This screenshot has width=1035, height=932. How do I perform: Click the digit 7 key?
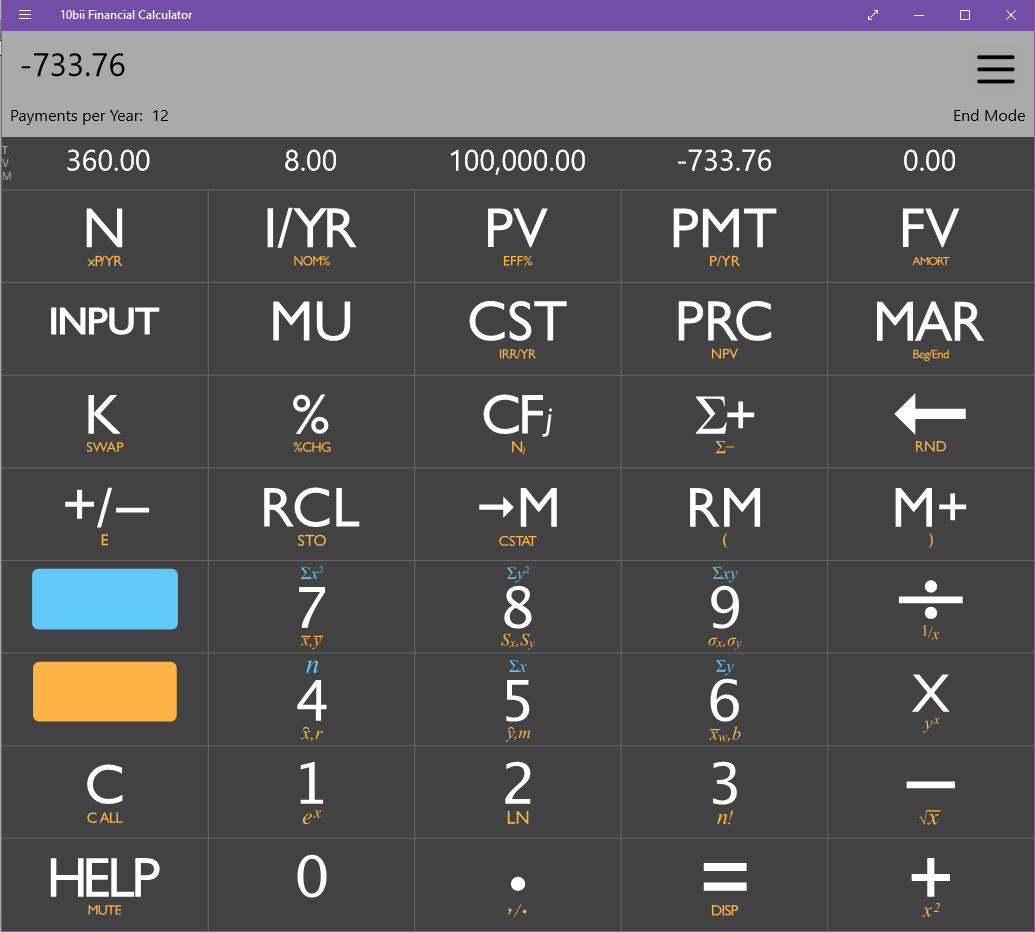[x=312, y=607]
